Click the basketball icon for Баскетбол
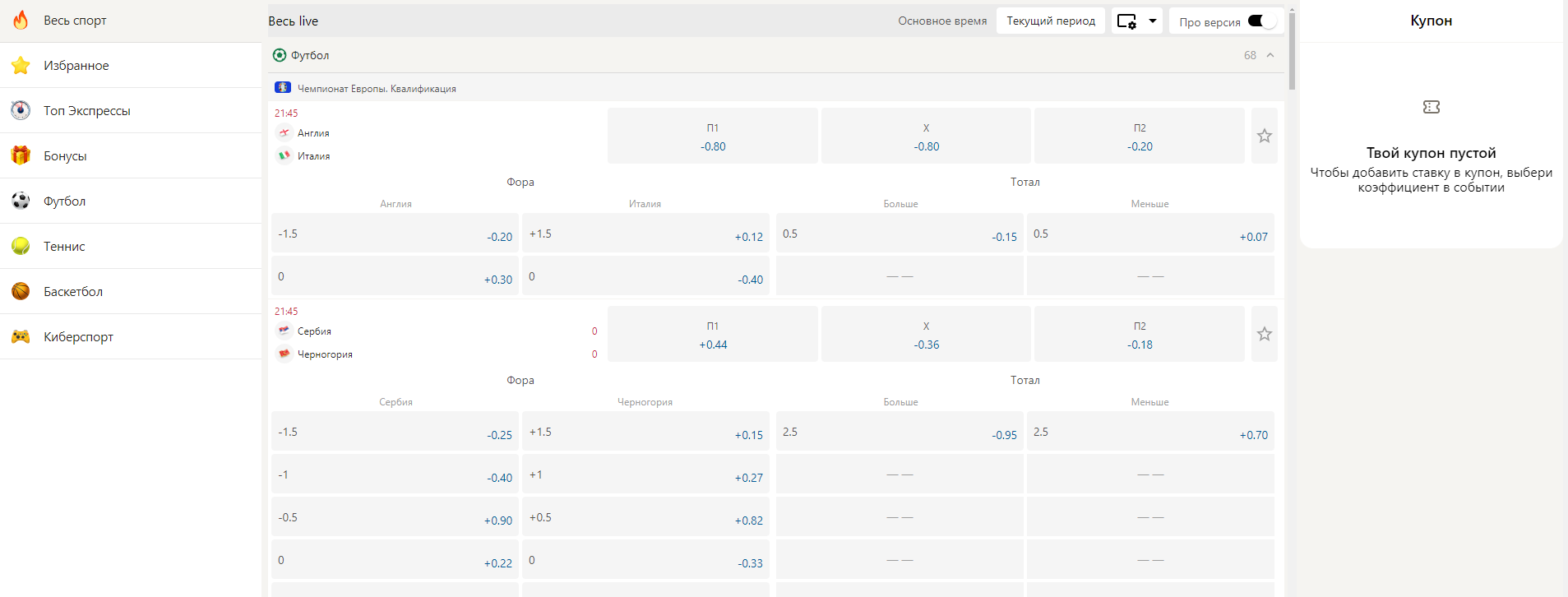 pos(21,291)
